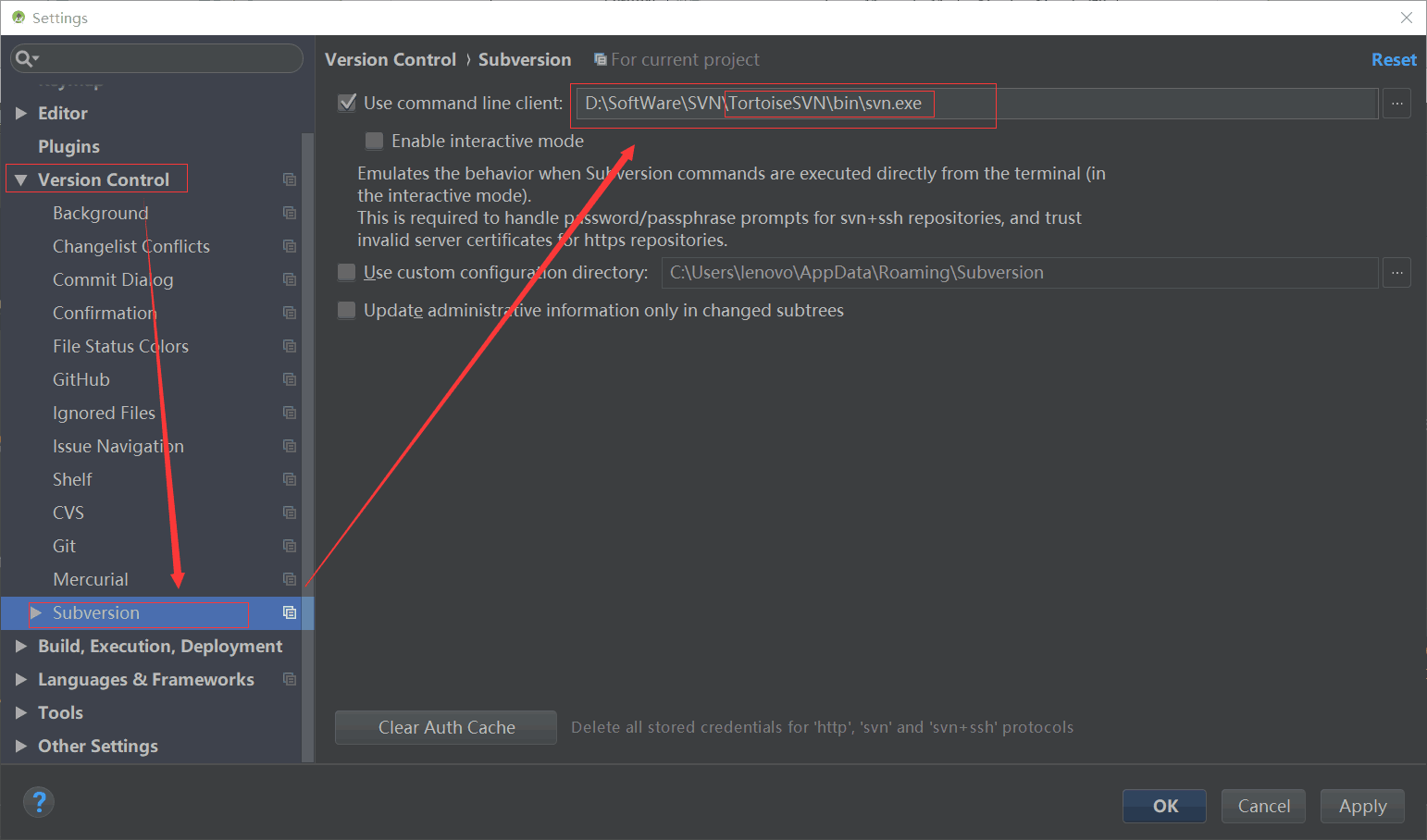Open File Status Colors settings
This screenshot has height=840, width=1427.
tap(120, 346)
